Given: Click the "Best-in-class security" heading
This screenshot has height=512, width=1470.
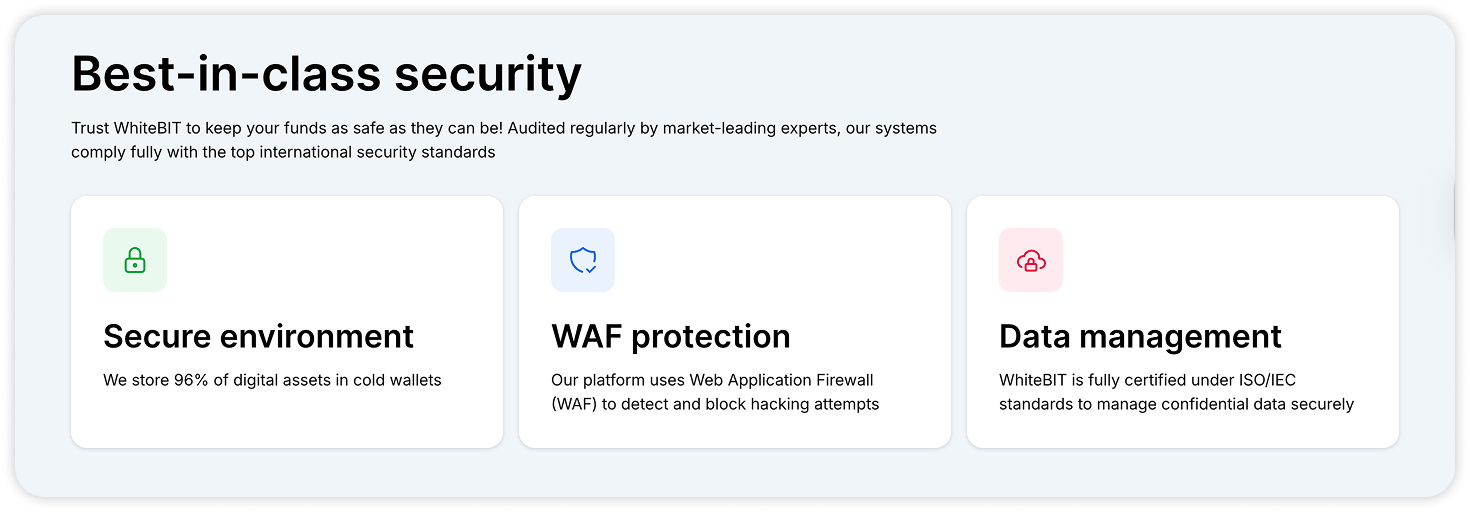Looking at the screenshot, I should [326, 75].
